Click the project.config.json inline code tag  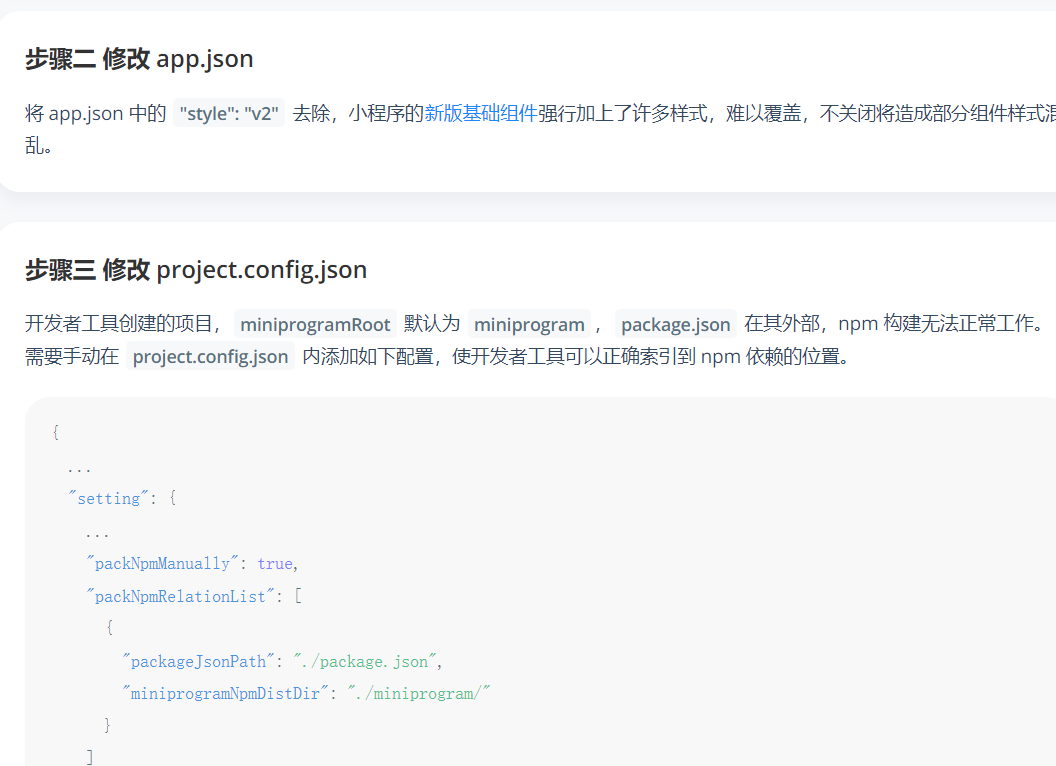click(211, 356)
